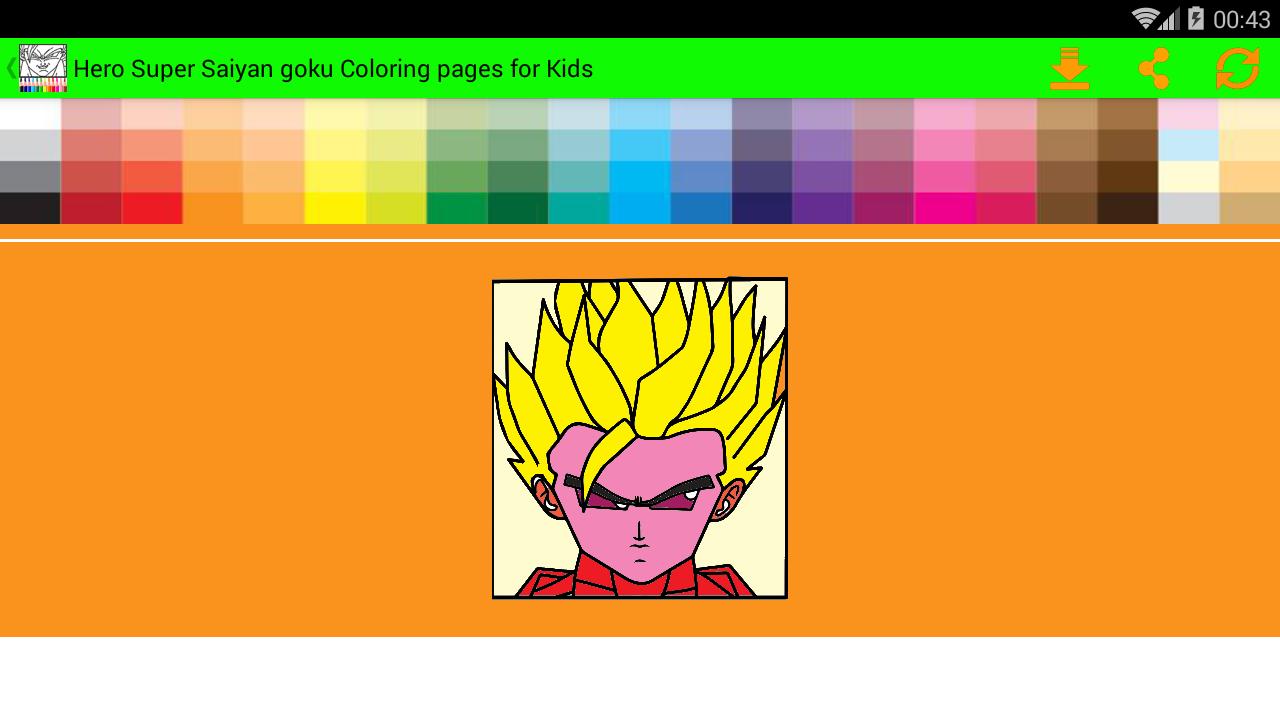The image size is (1280, 720).
Task: Pick the navy blue swatch in bottom row
Action: [x=762, y=208]
